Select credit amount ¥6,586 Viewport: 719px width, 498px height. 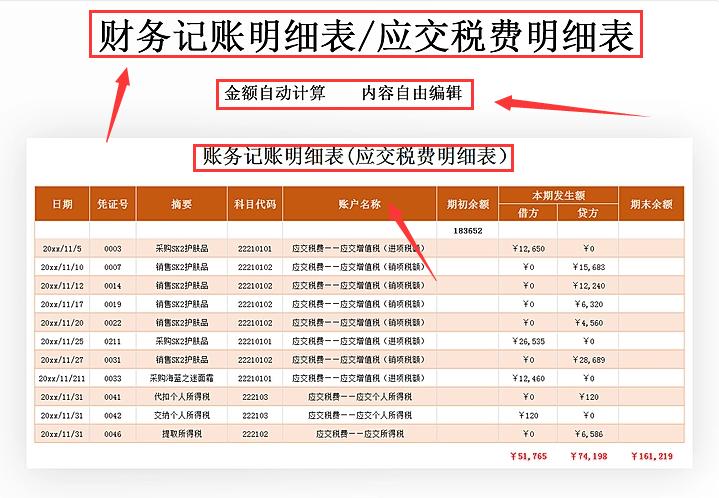click(x=589, y=434)
